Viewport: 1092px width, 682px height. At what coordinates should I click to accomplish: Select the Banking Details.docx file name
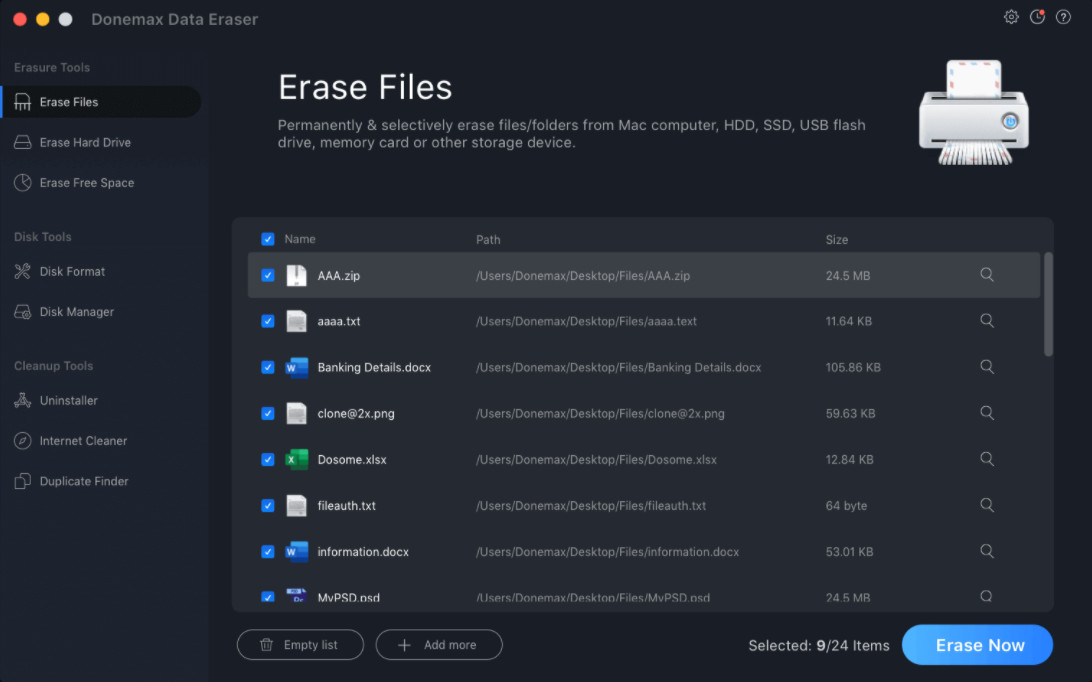(x=374, y=367)
